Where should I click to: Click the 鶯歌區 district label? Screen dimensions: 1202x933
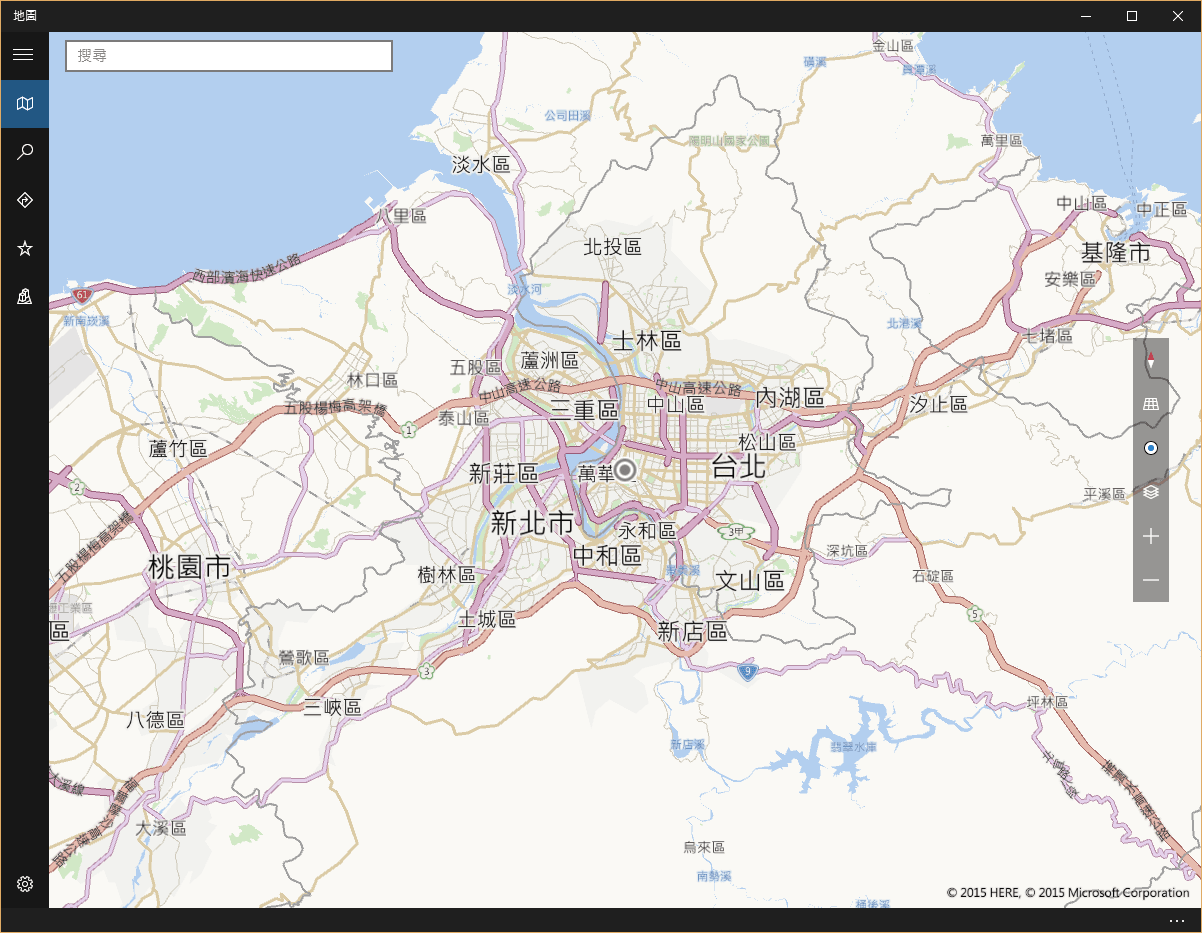[x=304, y=657]
